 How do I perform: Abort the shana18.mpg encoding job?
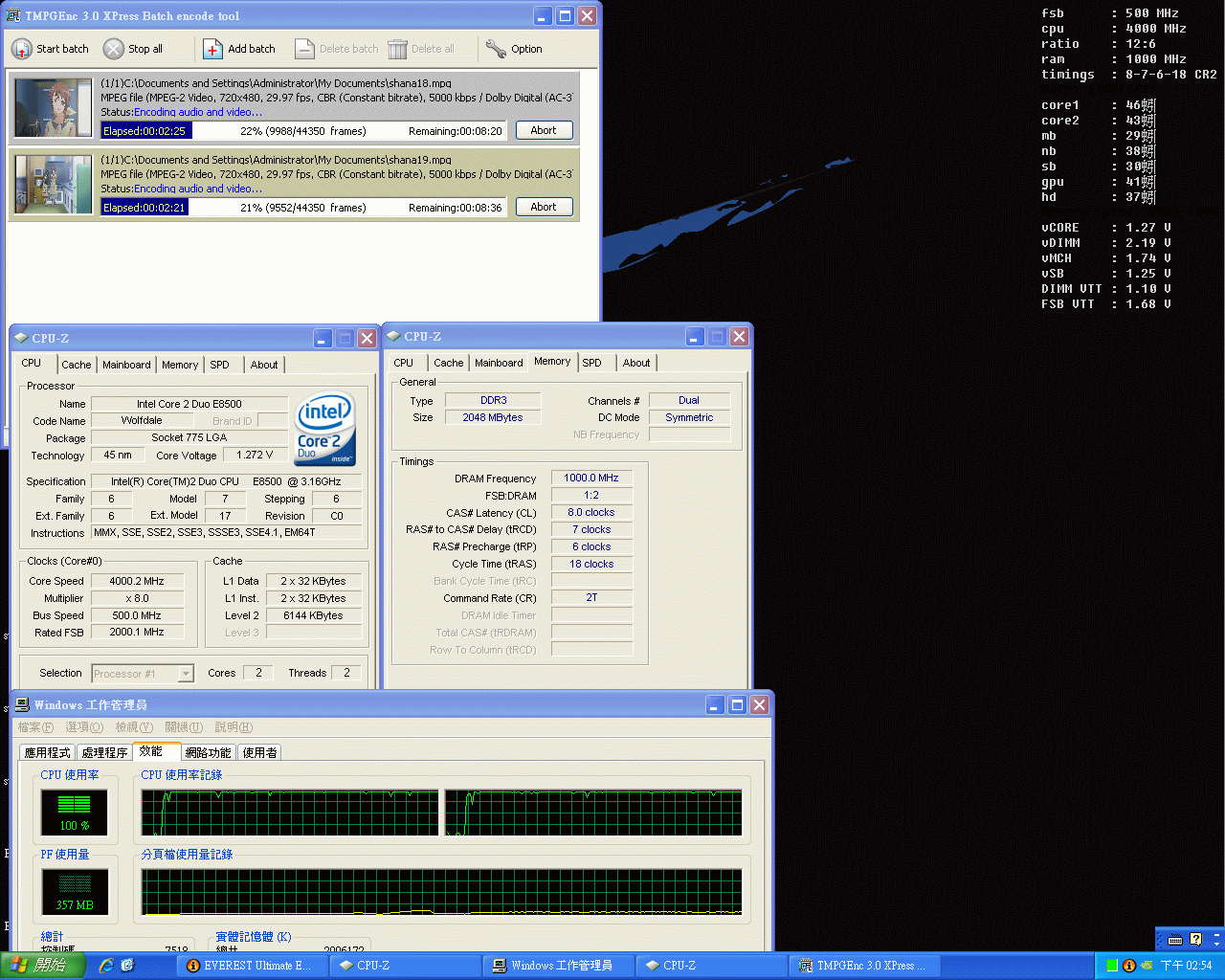tap(544, 130)
